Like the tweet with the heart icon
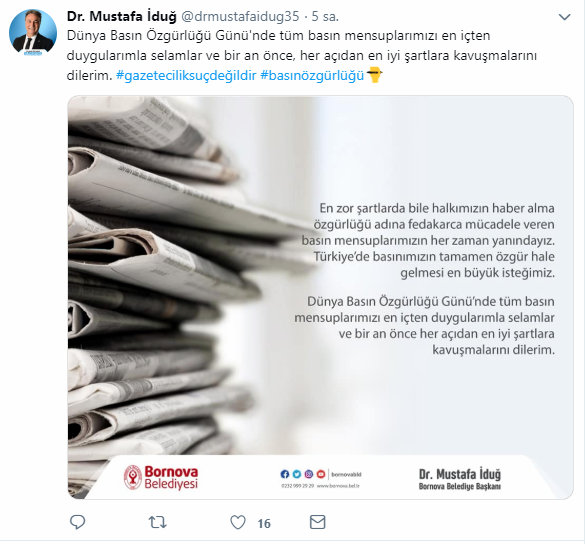This screenshot has width=585, height=544. point(238,522)
